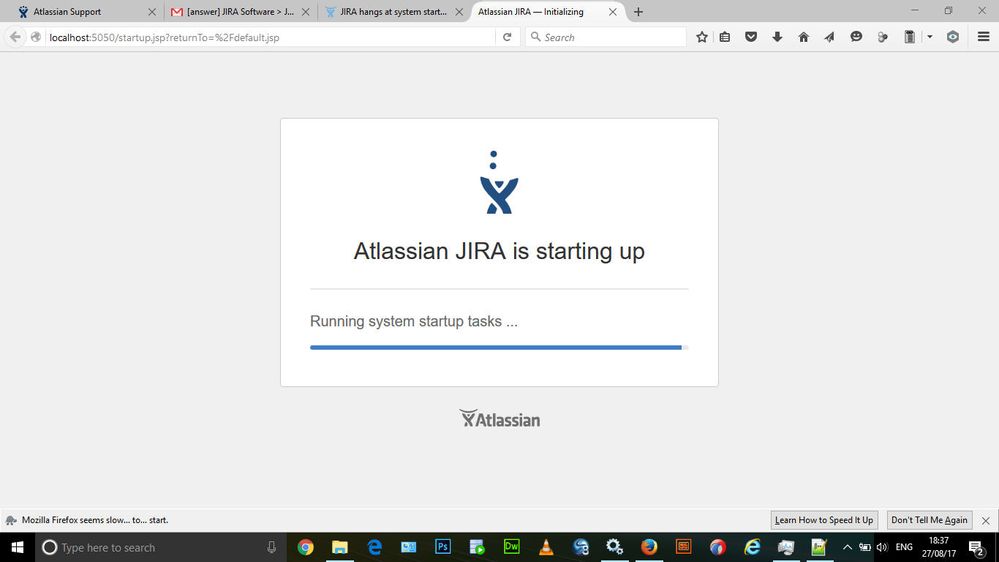The image size is (999, 562).
Task: Reload the current page
Action: [x=507, y=37]
